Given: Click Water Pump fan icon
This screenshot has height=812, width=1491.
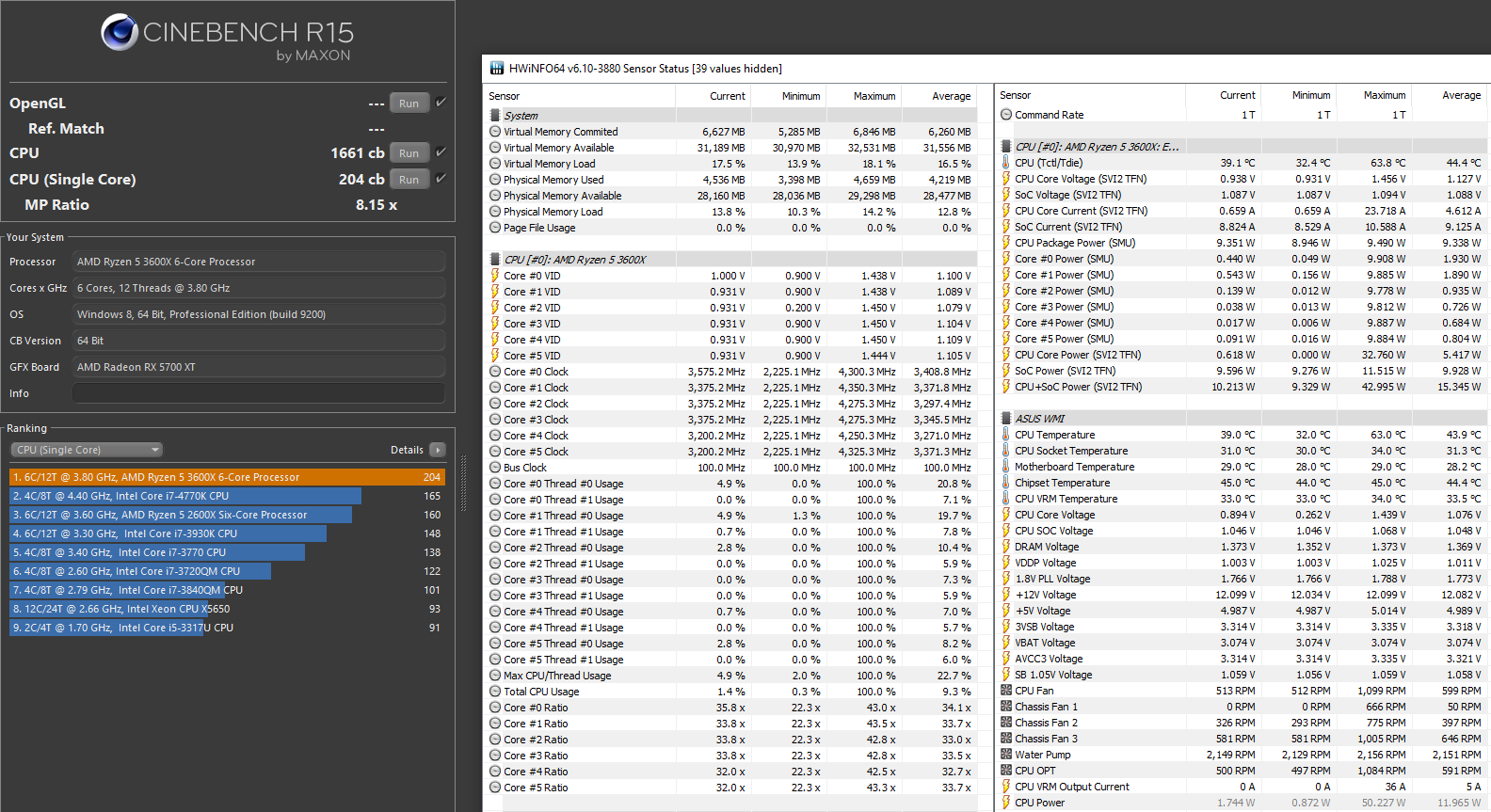Looking at the screenshot, I should point(1006,755).
